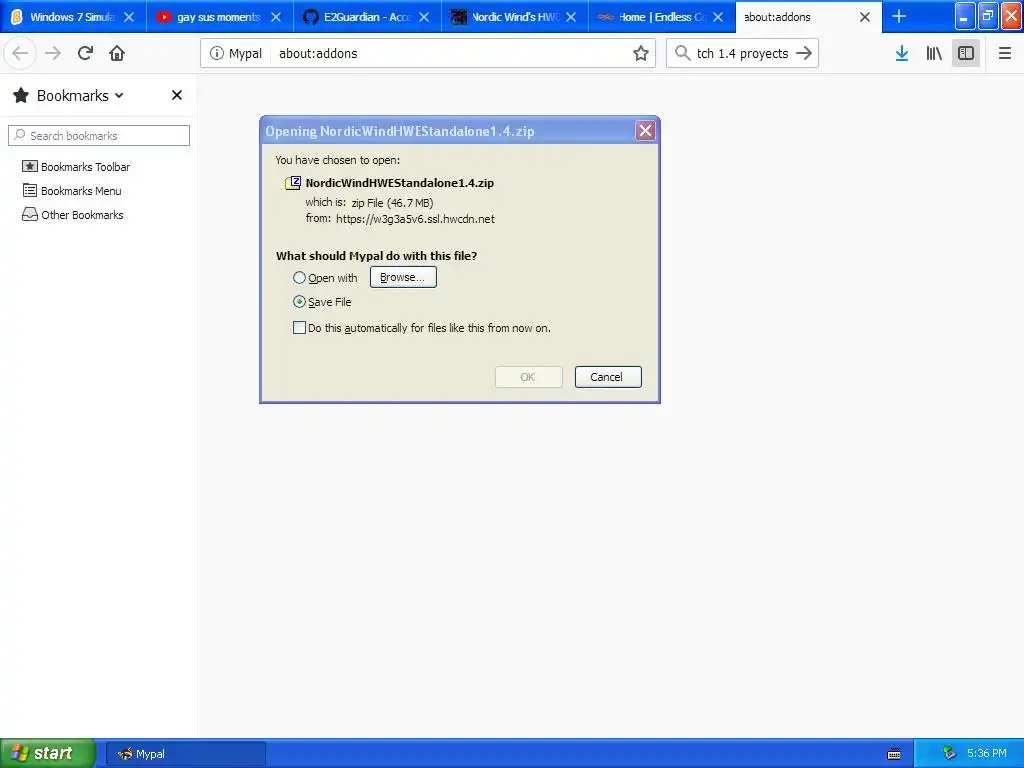This screenshot has height=768, width=1024.
Task: Select Other Bookmarks folder
Action: (74, 215)
